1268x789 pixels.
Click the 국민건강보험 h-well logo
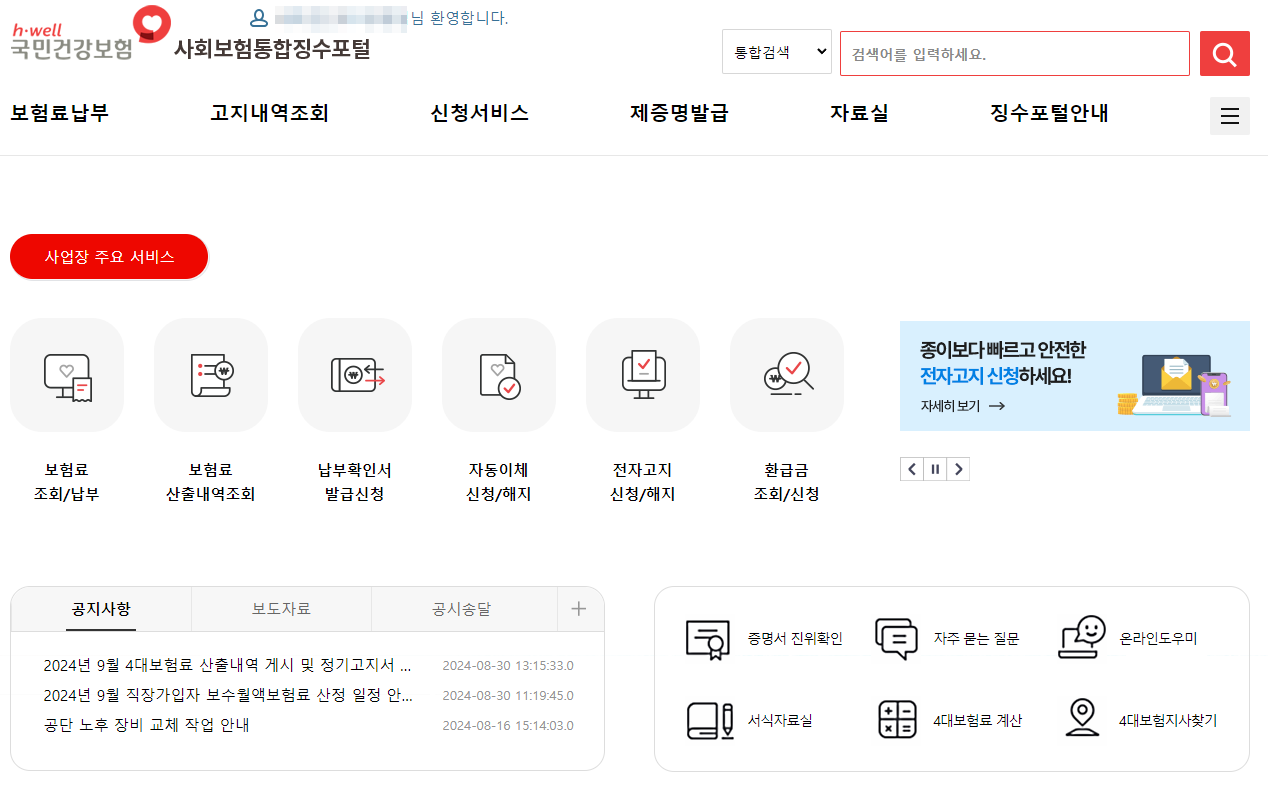pos(90,35)
